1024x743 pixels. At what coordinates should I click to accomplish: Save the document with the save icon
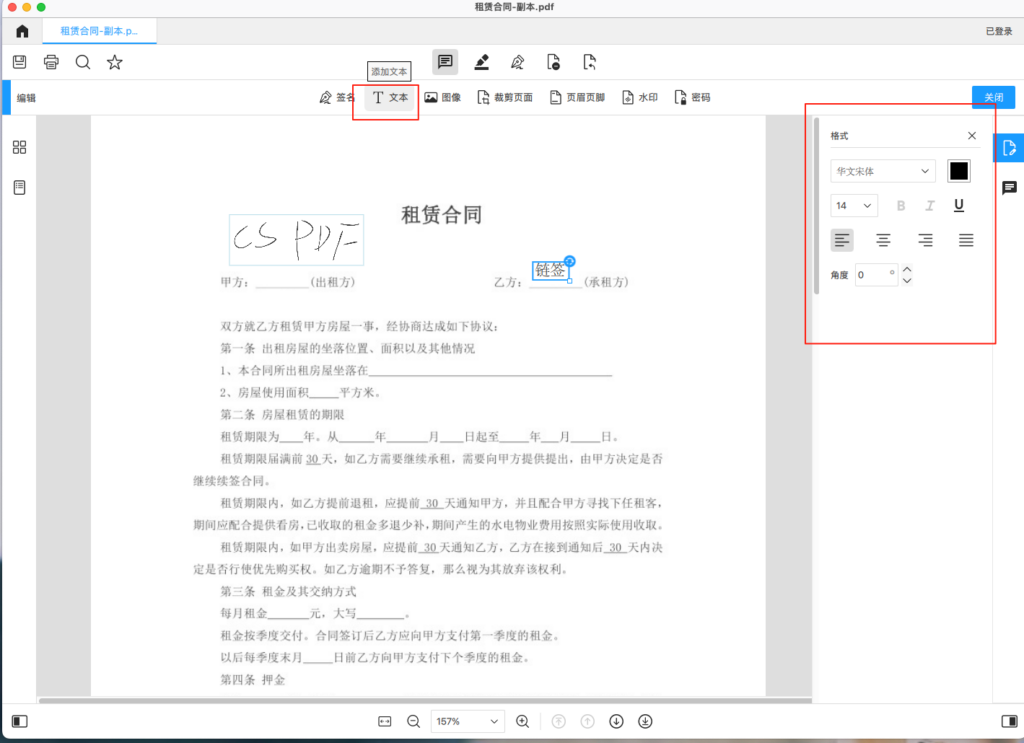(x=19, y=62)
